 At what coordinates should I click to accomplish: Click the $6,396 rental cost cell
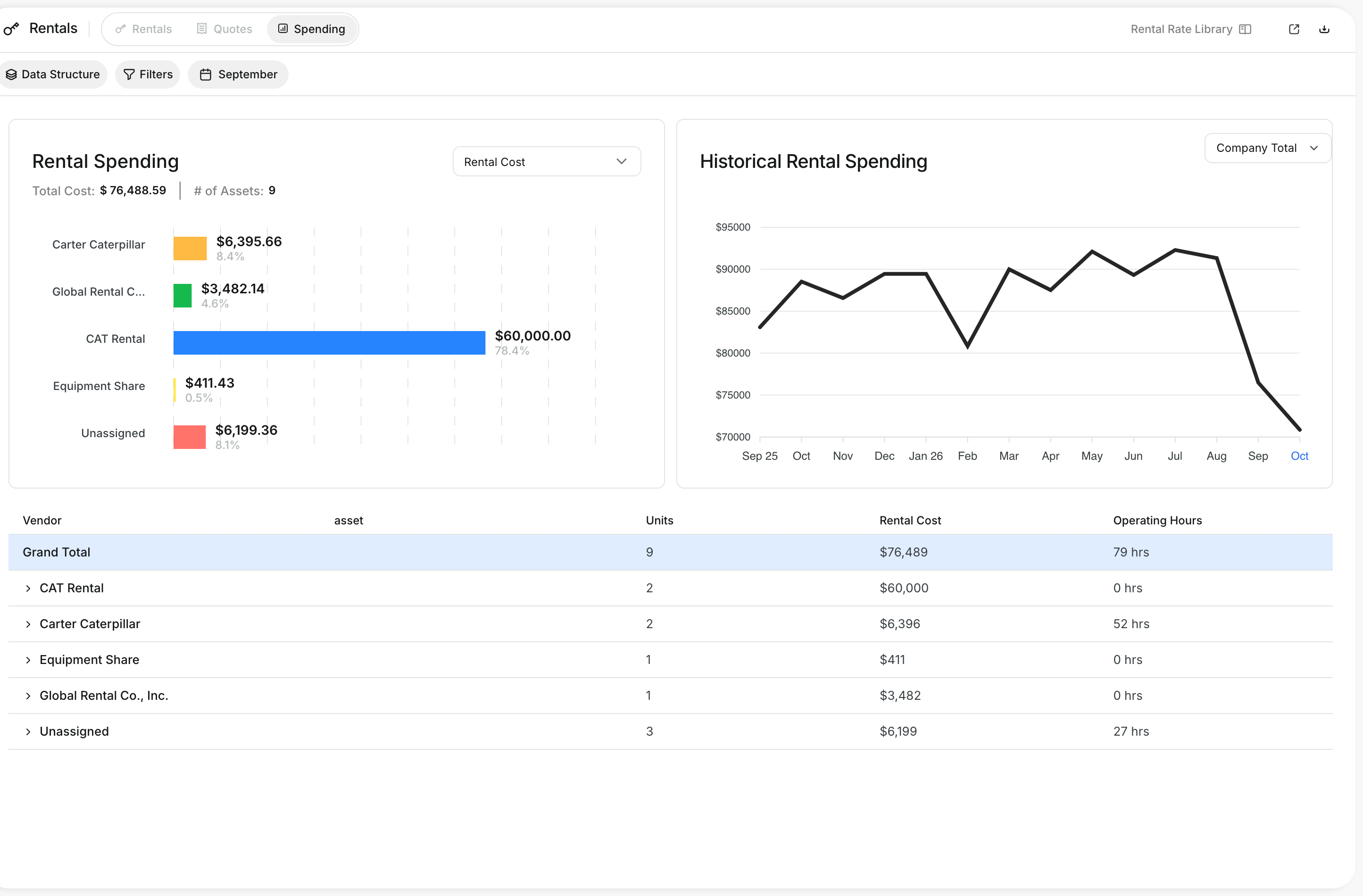coord(900,624)
